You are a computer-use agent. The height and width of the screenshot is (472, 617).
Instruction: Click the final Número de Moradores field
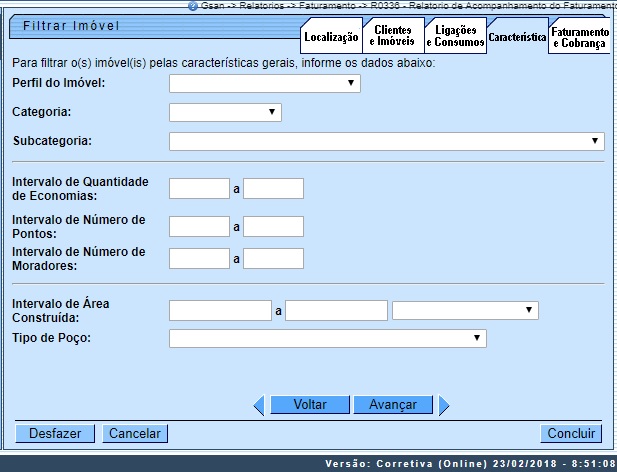[x=273, y=259]
